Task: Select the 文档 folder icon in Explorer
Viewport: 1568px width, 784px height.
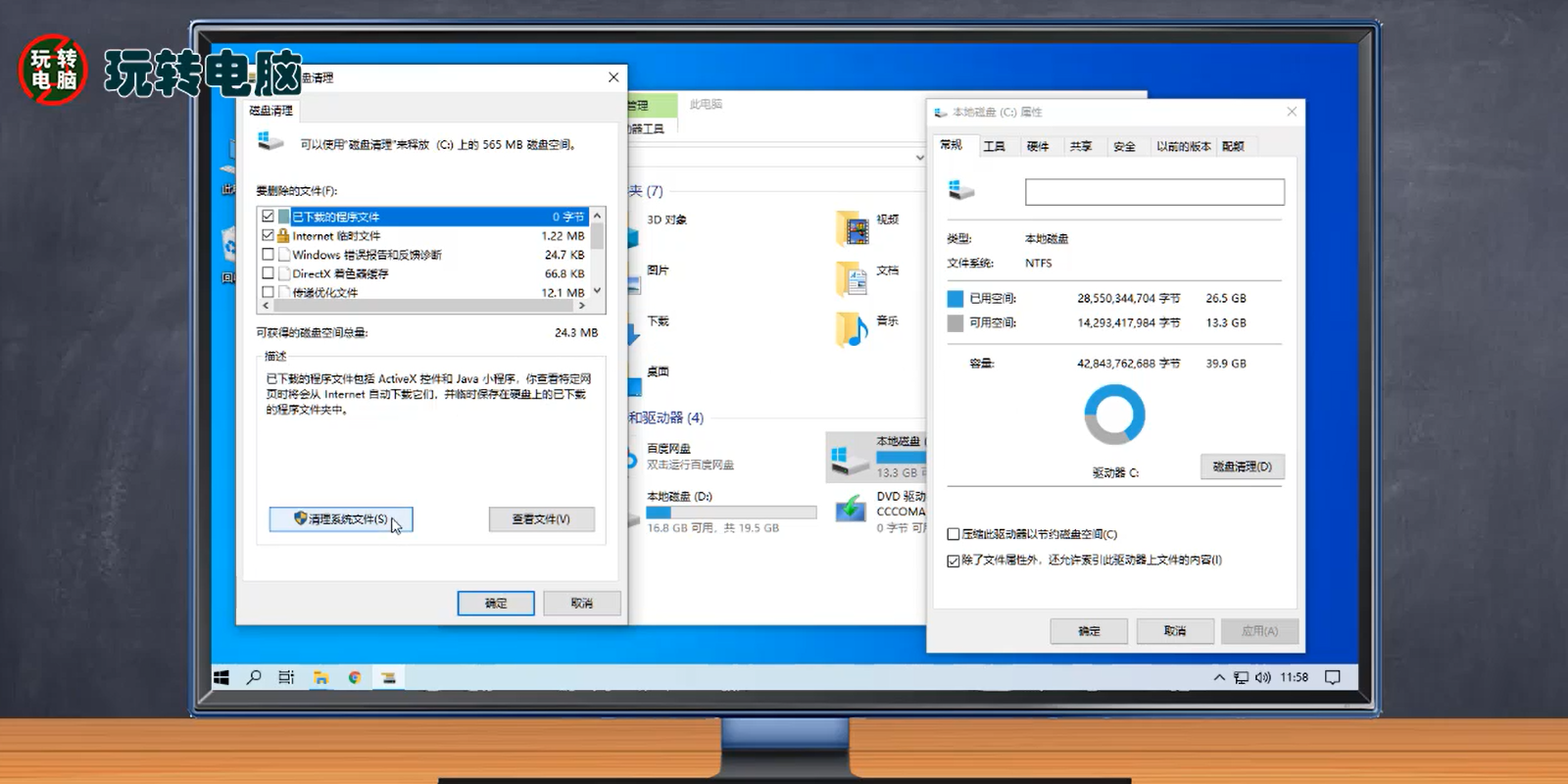Action: [x=853, y=279]
